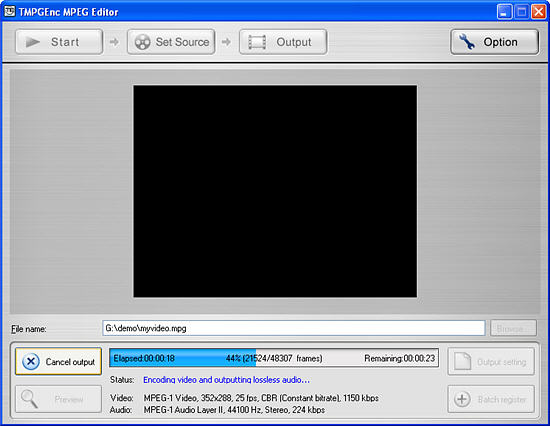Screen dimensions: 550x426
Task: Click the arrow between Start and Set Source
Action: [x=114, y=42]
